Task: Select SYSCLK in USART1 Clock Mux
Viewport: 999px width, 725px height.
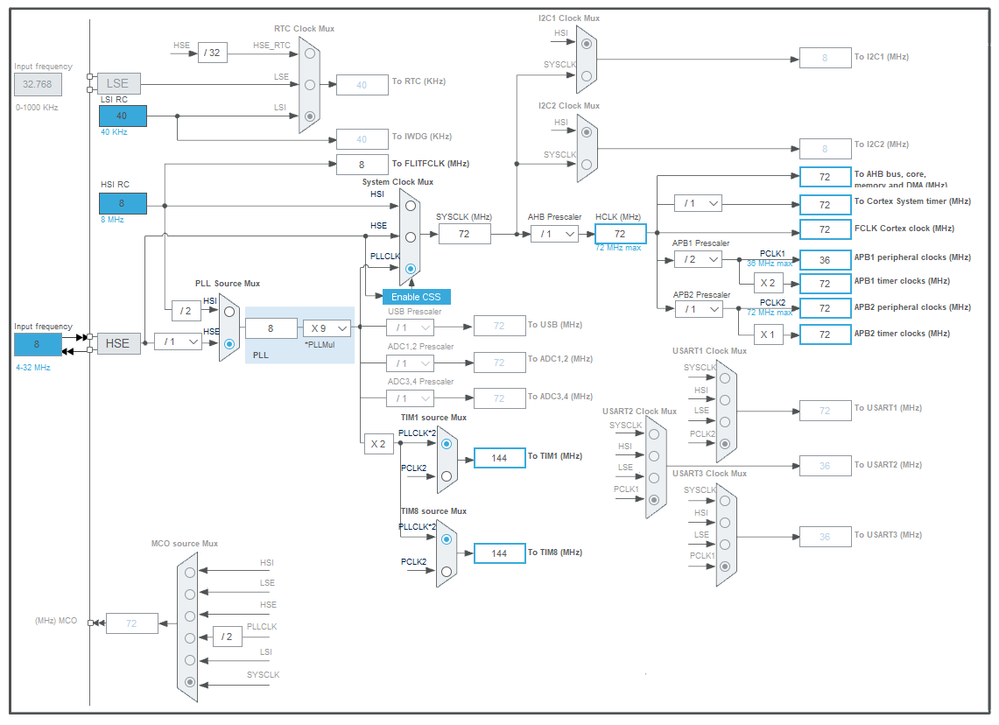Action: [724, 378]
